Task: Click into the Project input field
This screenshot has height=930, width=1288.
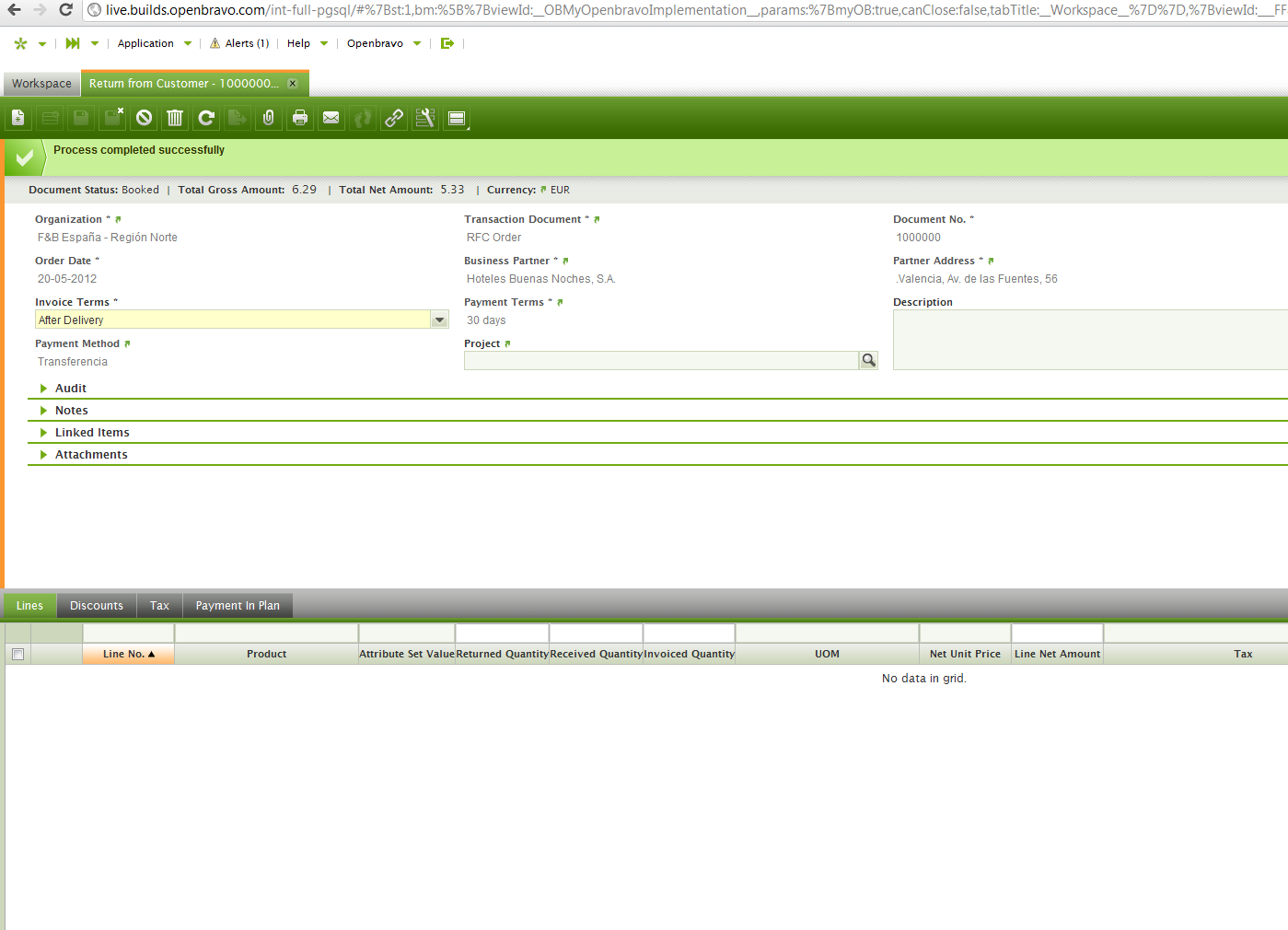Action: (661, 360)
